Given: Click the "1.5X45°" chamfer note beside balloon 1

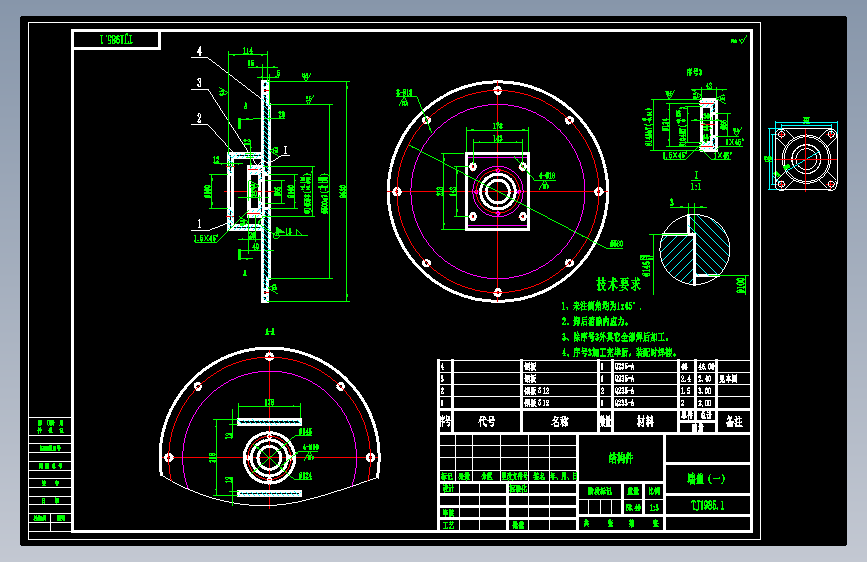Looking at the screenshot, I should [206, 238].
